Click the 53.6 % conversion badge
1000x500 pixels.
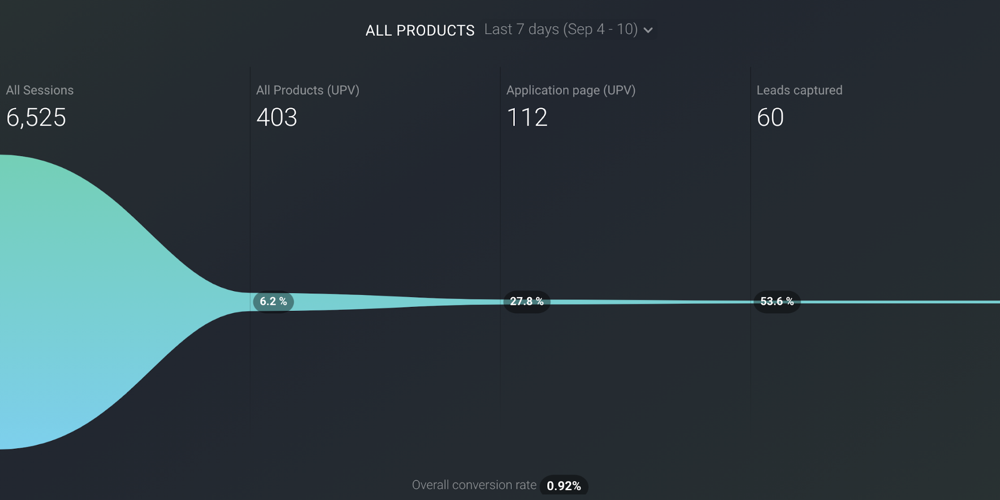(x=777, y=301)
